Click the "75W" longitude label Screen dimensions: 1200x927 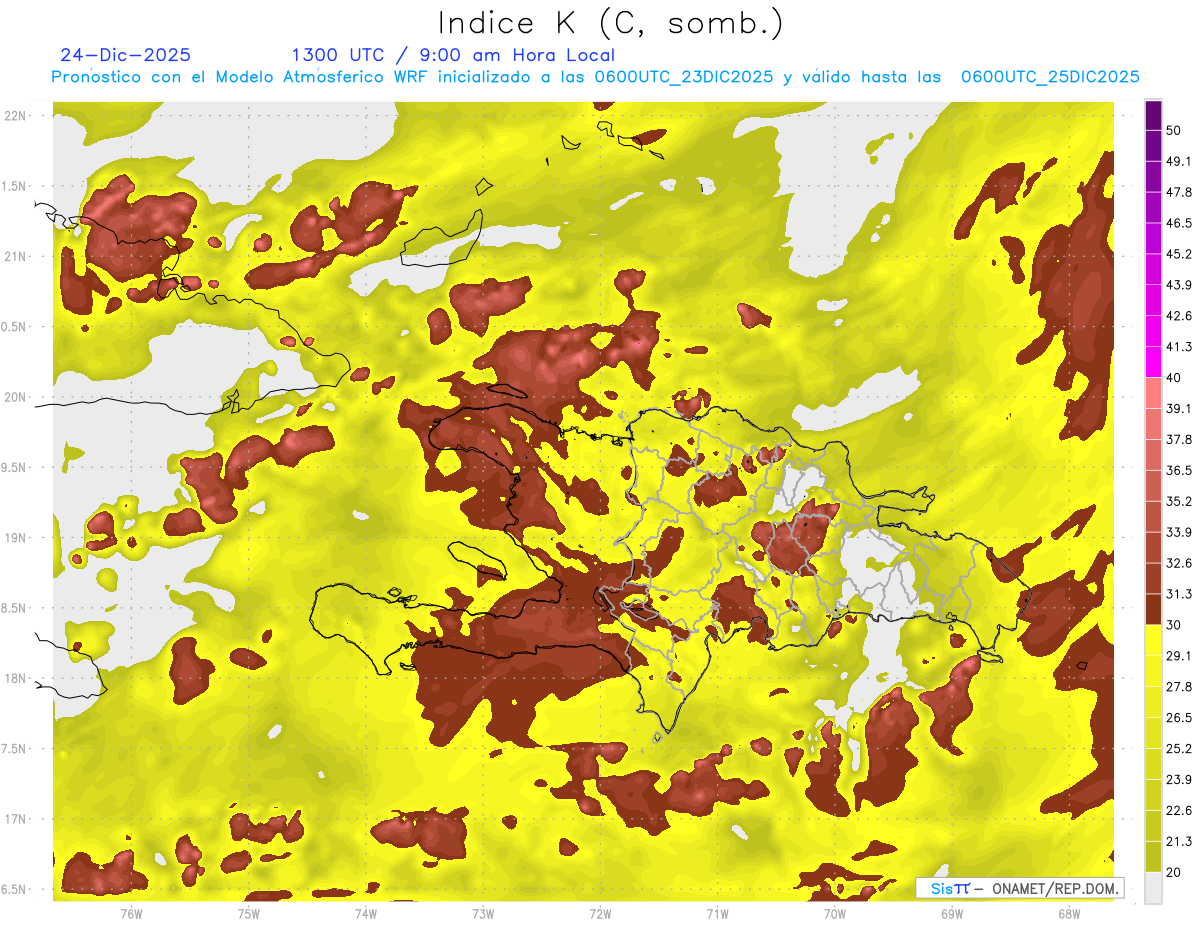(249, 913)
